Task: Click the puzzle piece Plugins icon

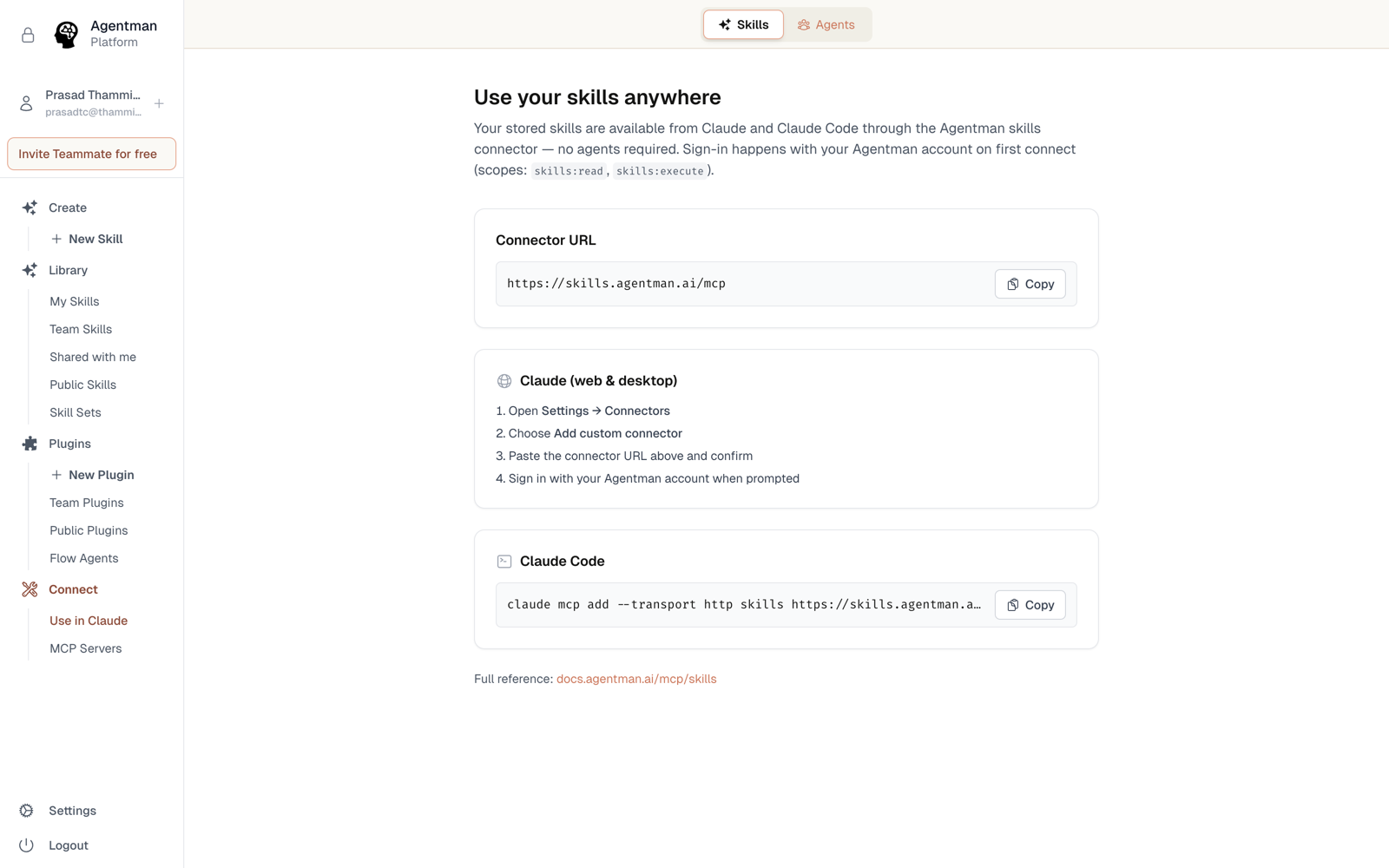Action: click(30, 444)
